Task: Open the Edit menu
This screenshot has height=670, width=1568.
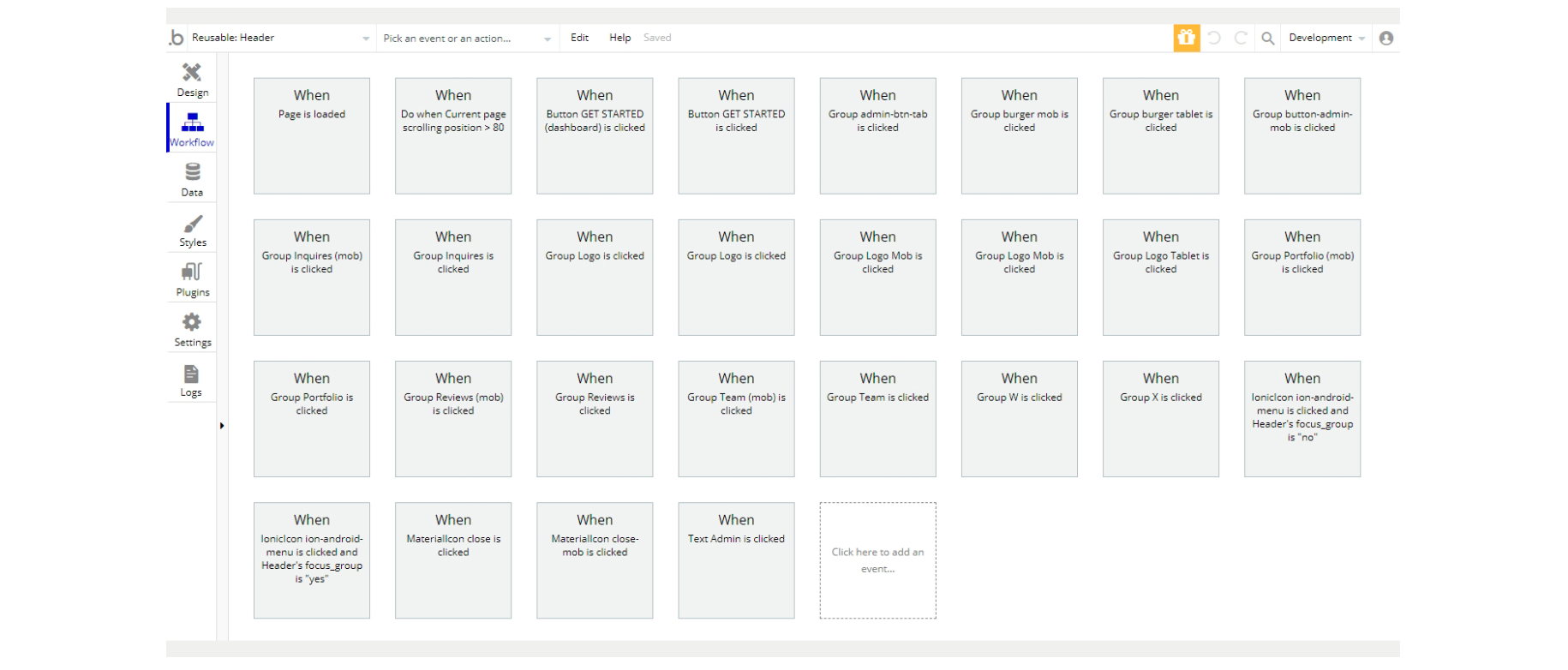Action: (580, 38)
